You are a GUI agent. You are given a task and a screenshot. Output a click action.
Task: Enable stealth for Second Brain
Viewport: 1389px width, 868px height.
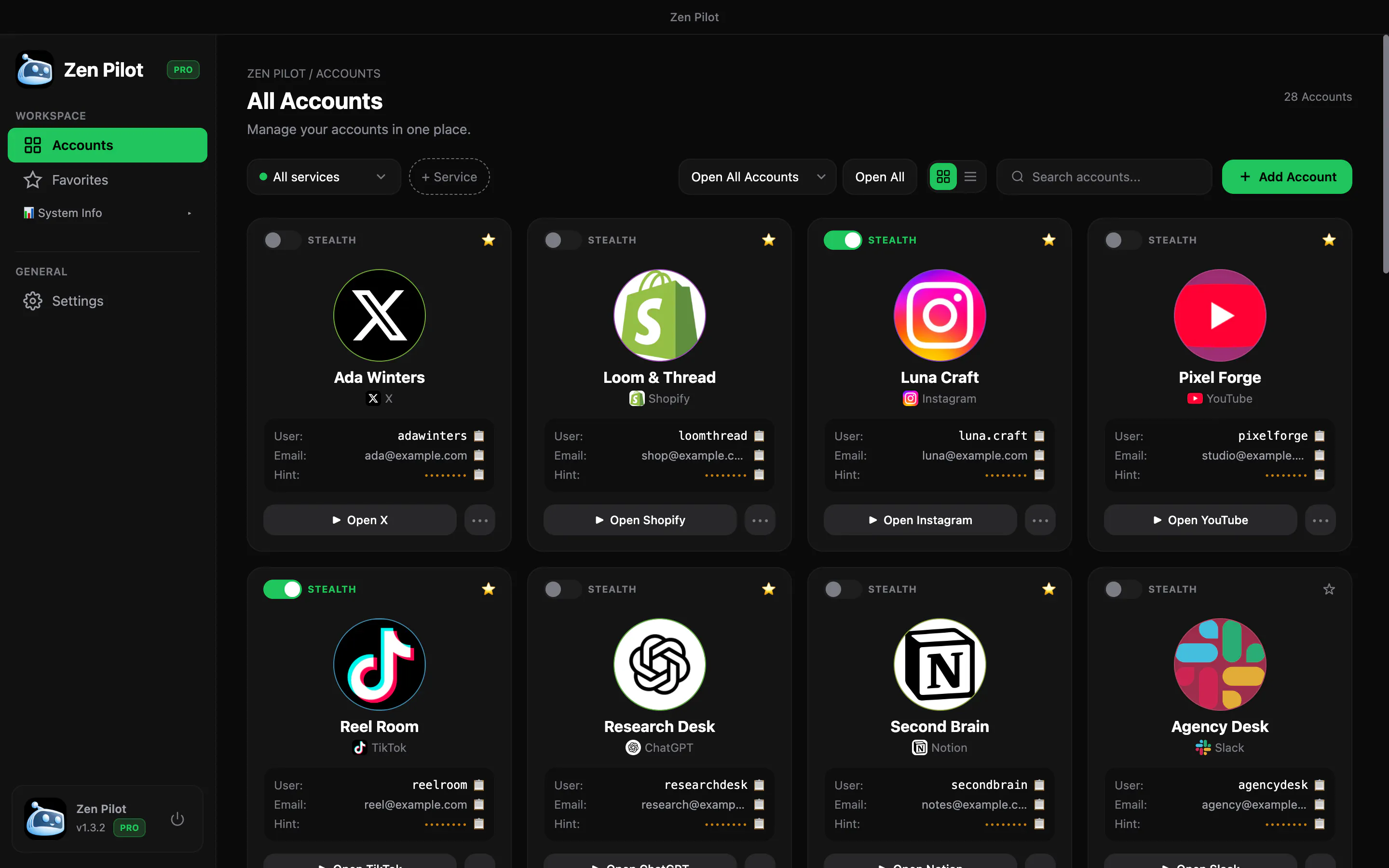pyautogui.click(x=843, y=589)
